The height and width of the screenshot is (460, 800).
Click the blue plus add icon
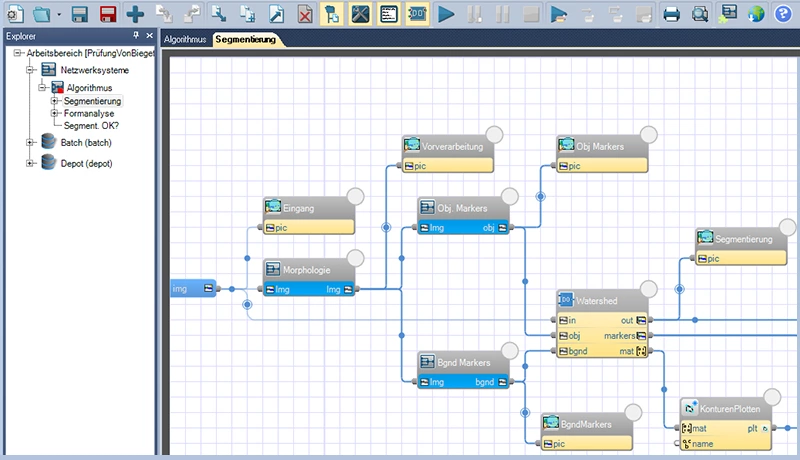coord(135,14)
